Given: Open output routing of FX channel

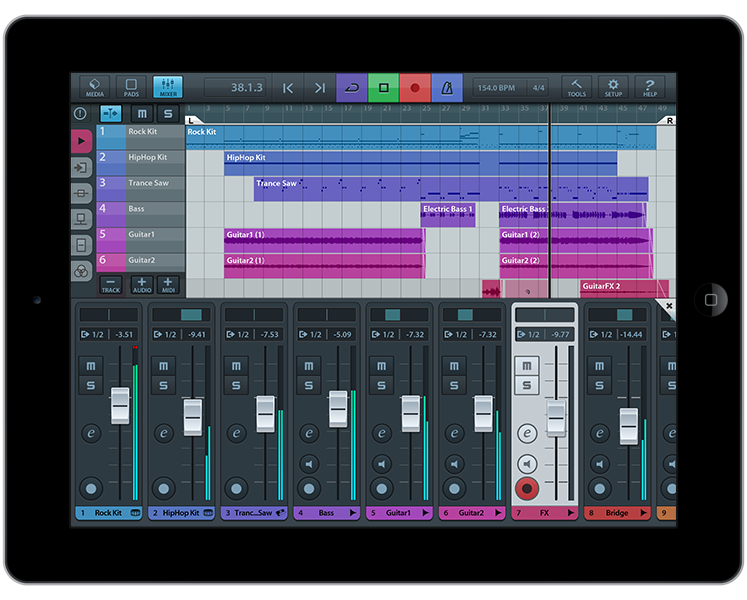Looking at the screenshot, I should coord(529,335).
